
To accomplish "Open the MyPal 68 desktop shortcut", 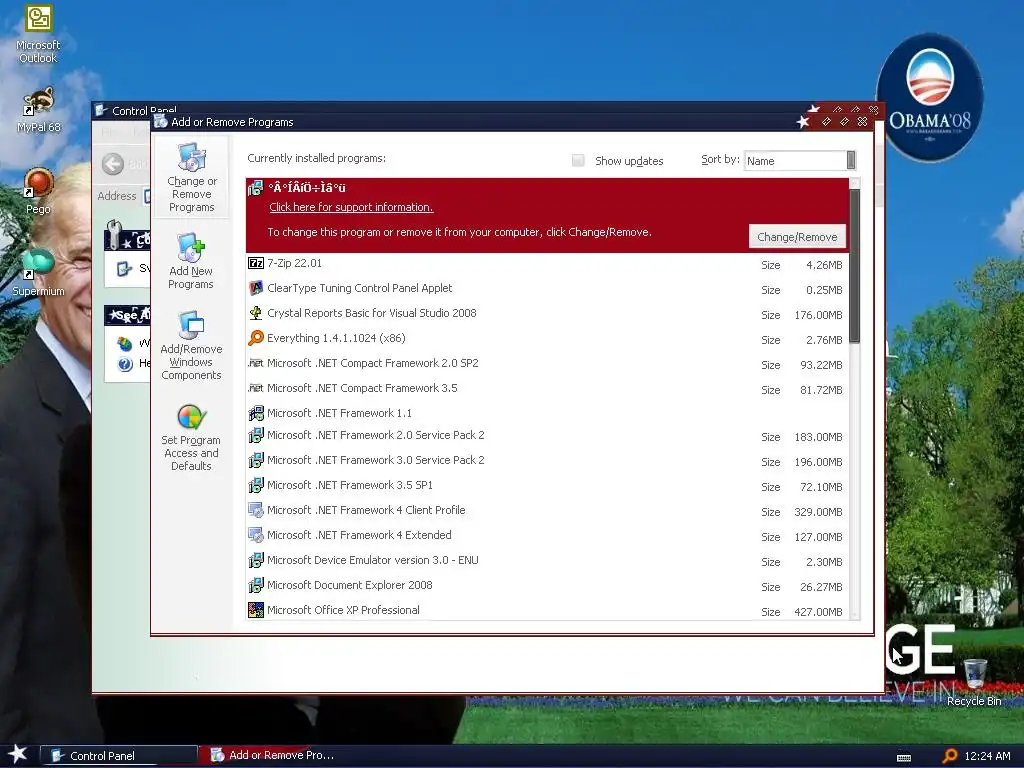I will point(38,110).
